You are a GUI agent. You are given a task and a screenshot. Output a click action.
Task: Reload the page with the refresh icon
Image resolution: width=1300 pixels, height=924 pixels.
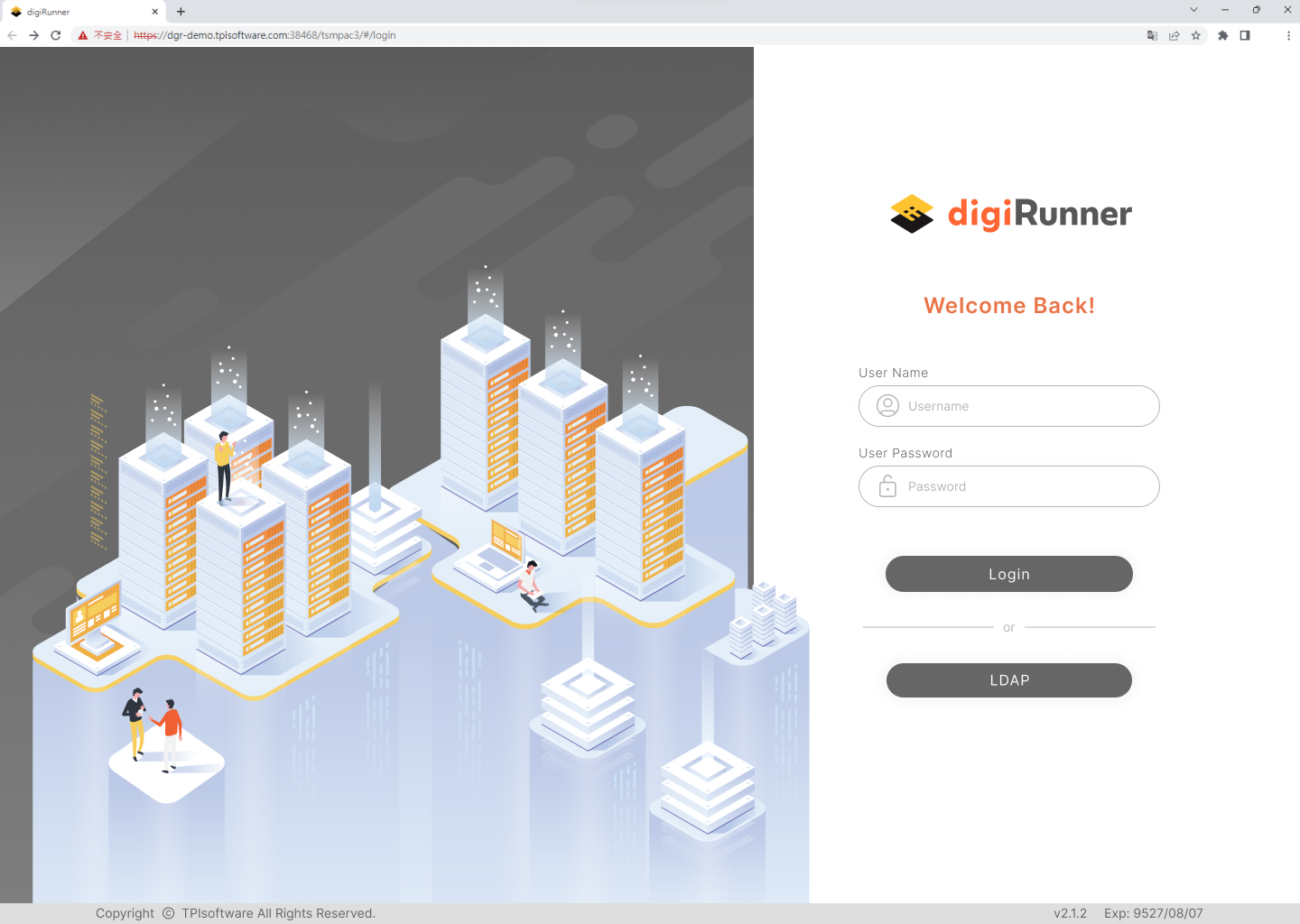pos(56,35)
